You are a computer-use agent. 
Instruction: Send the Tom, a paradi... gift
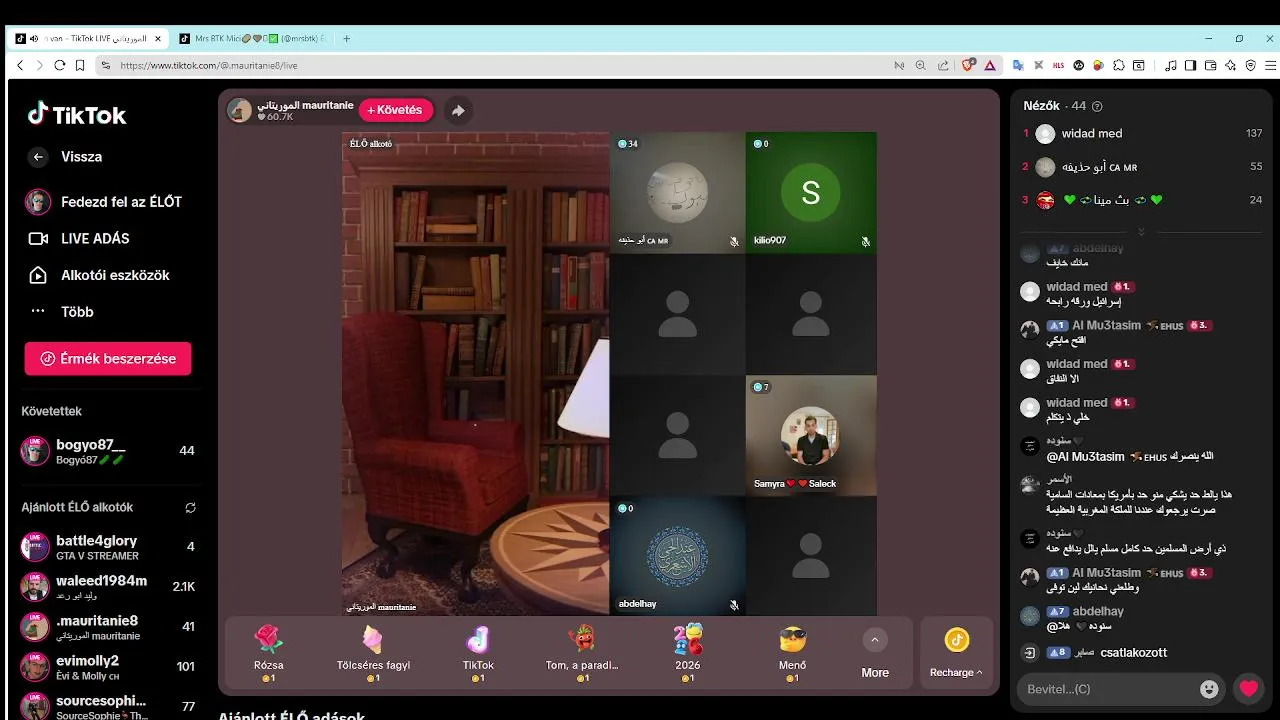(582, 652)
